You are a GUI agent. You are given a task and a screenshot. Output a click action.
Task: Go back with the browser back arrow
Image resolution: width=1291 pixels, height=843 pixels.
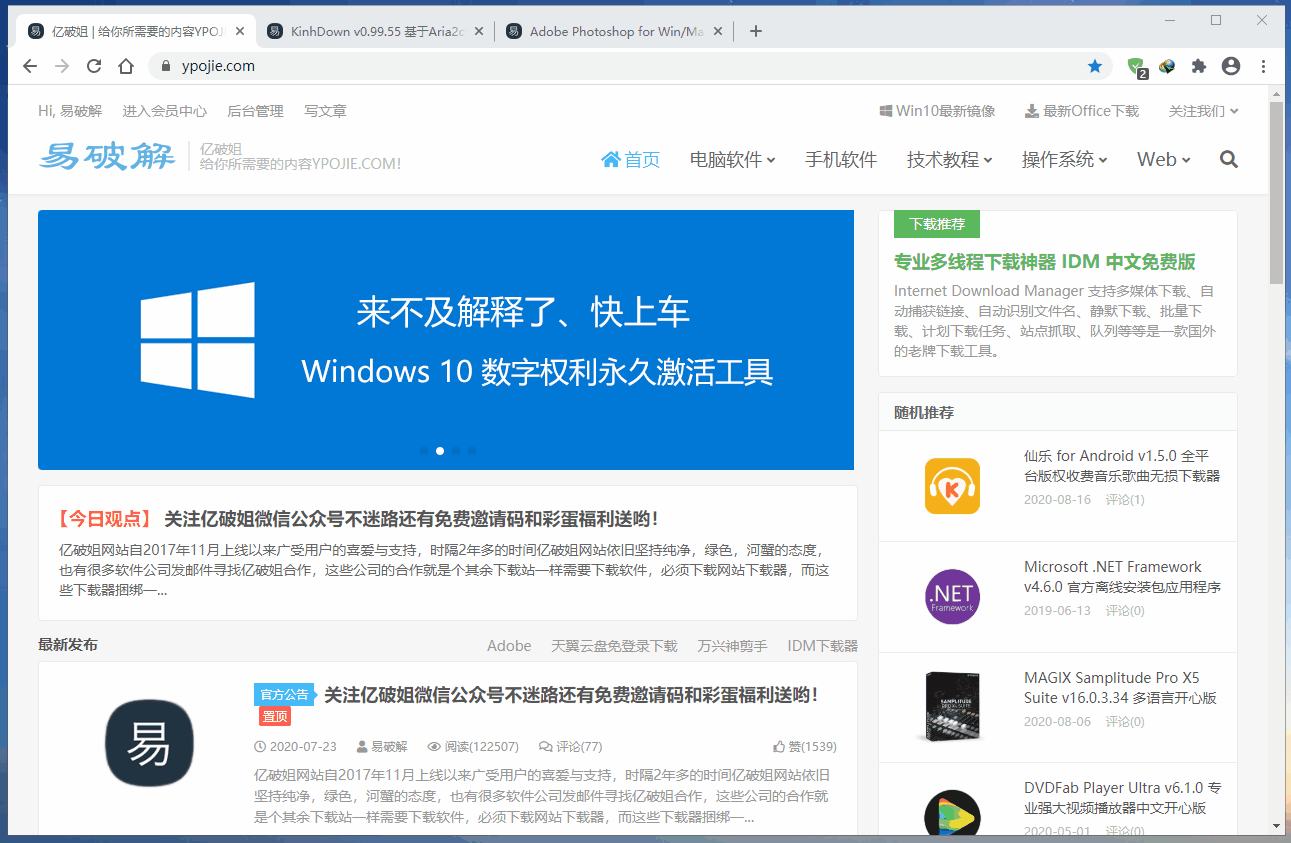tap(30, 66)
